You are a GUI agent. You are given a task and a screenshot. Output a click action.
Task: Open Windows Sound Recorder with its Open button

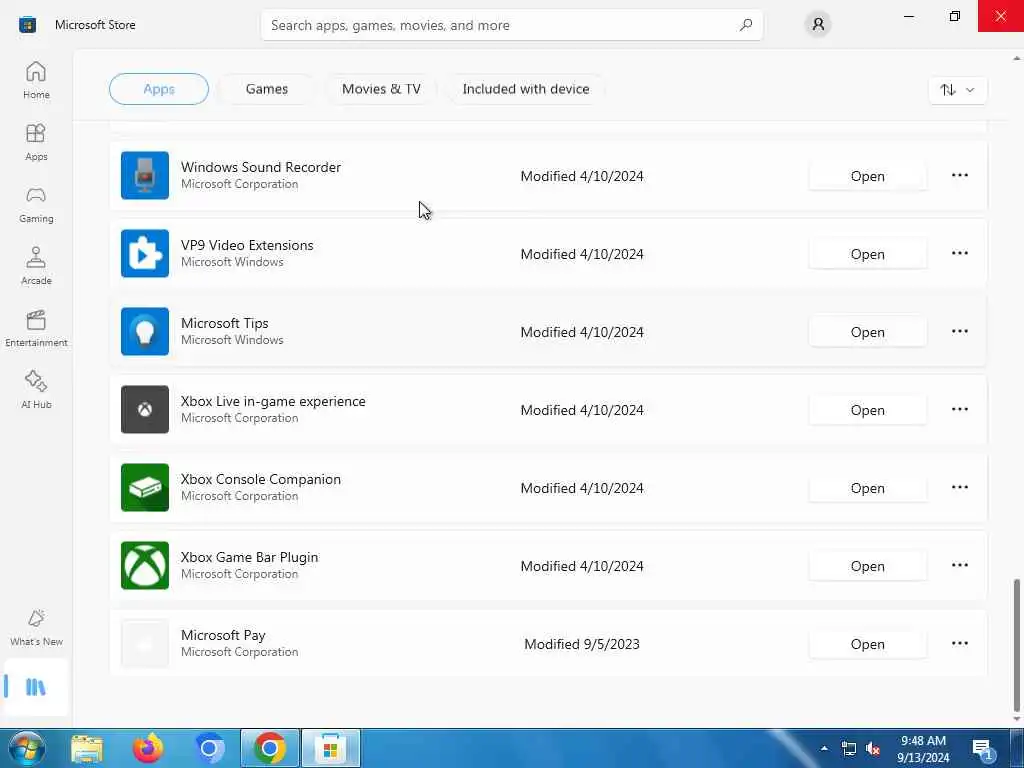point(867,176)
